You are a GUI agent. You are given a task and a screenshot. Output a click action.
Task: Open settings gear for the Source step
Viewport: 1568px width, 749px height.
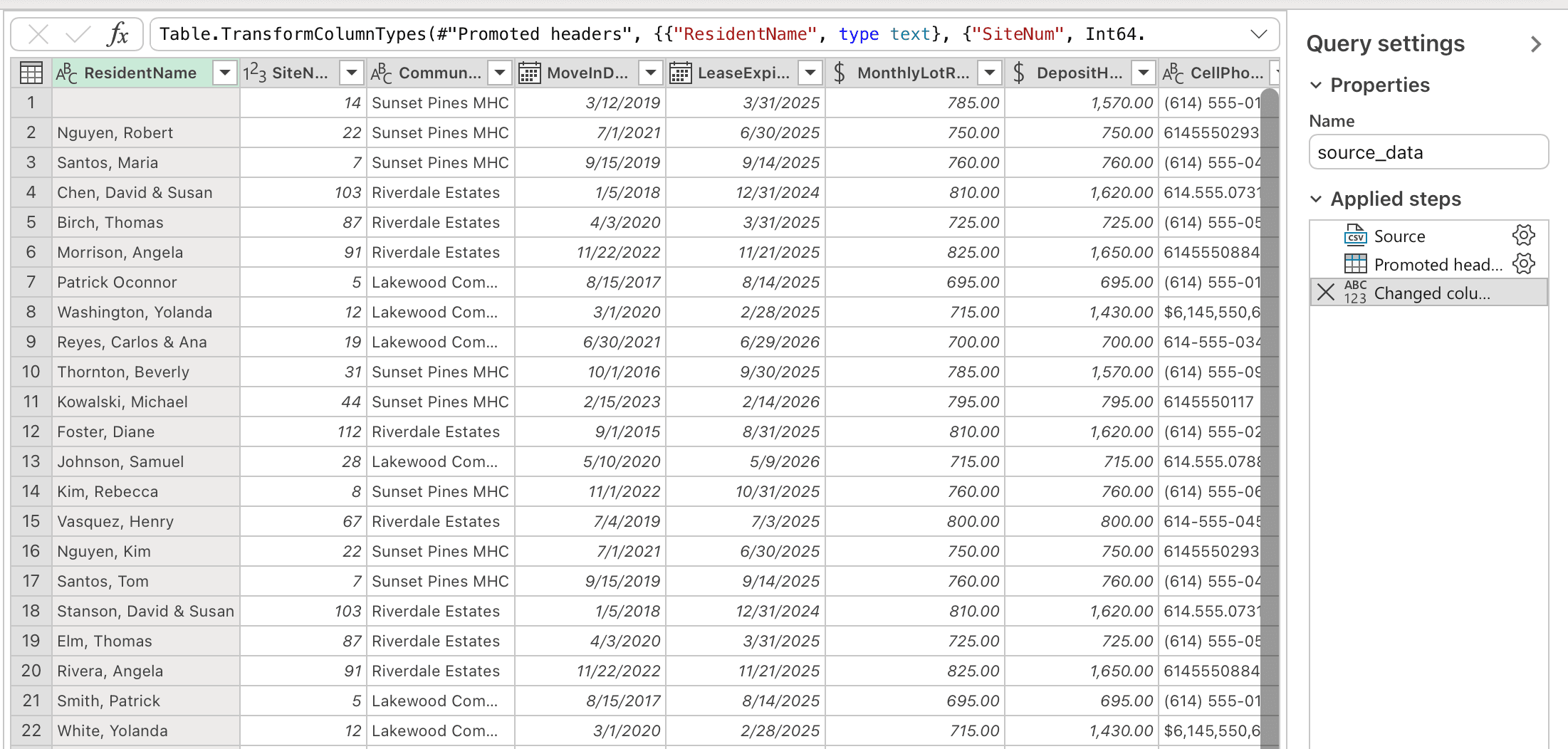click(1523, 235)
